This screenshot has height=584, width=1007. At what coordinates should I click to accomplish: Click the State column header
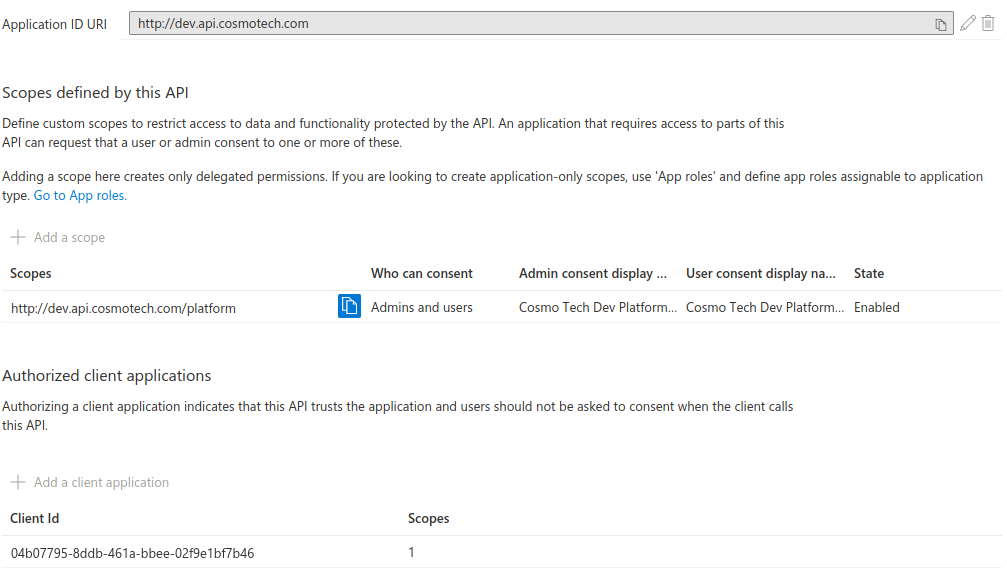(868, 273)
